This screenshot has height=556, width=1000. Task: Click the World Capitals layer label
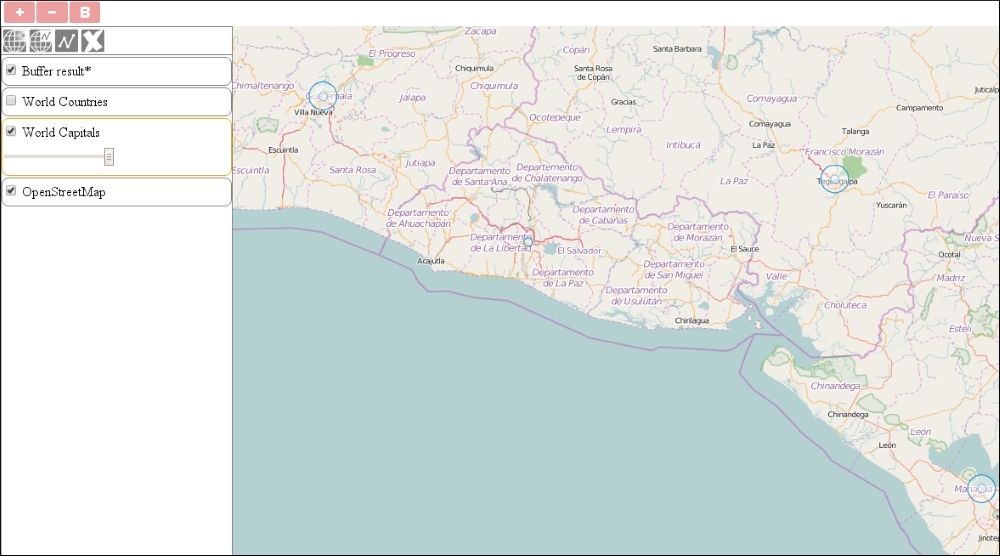61,132
